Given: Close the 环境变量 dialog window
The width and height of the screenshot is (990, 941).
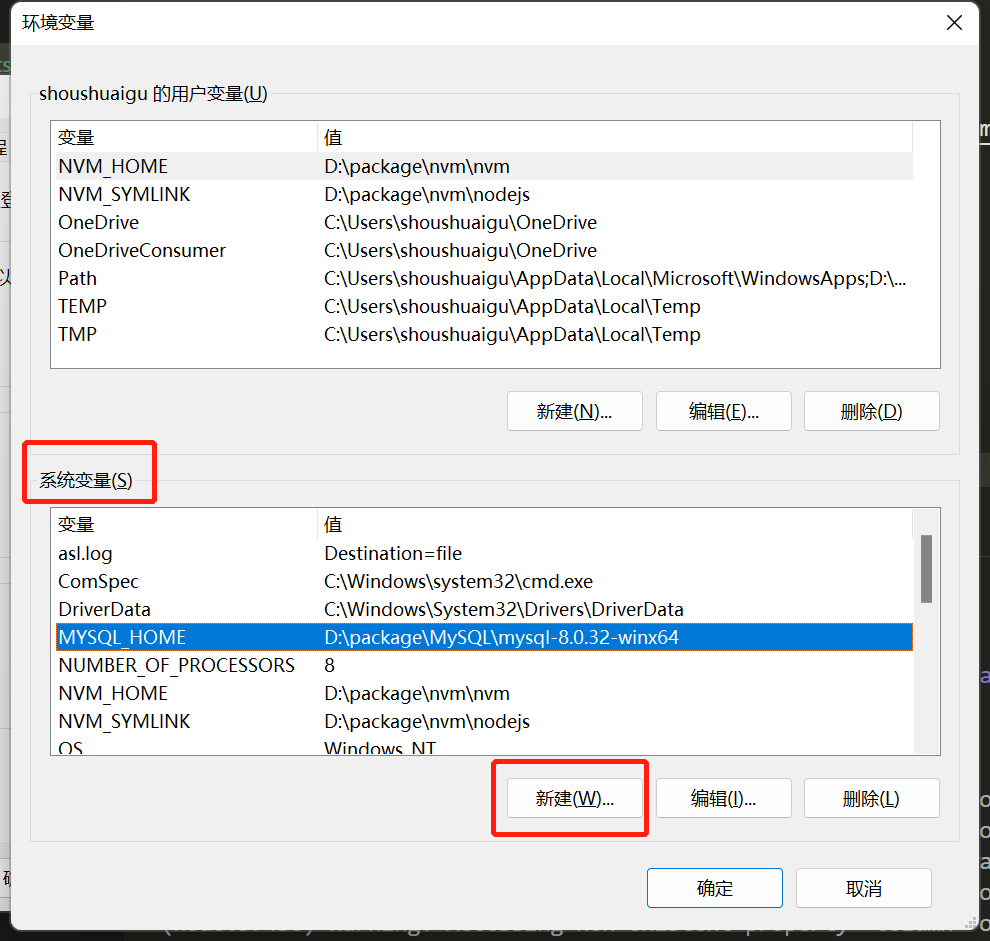Looking at the screenshot, I should tap(954, 23).
